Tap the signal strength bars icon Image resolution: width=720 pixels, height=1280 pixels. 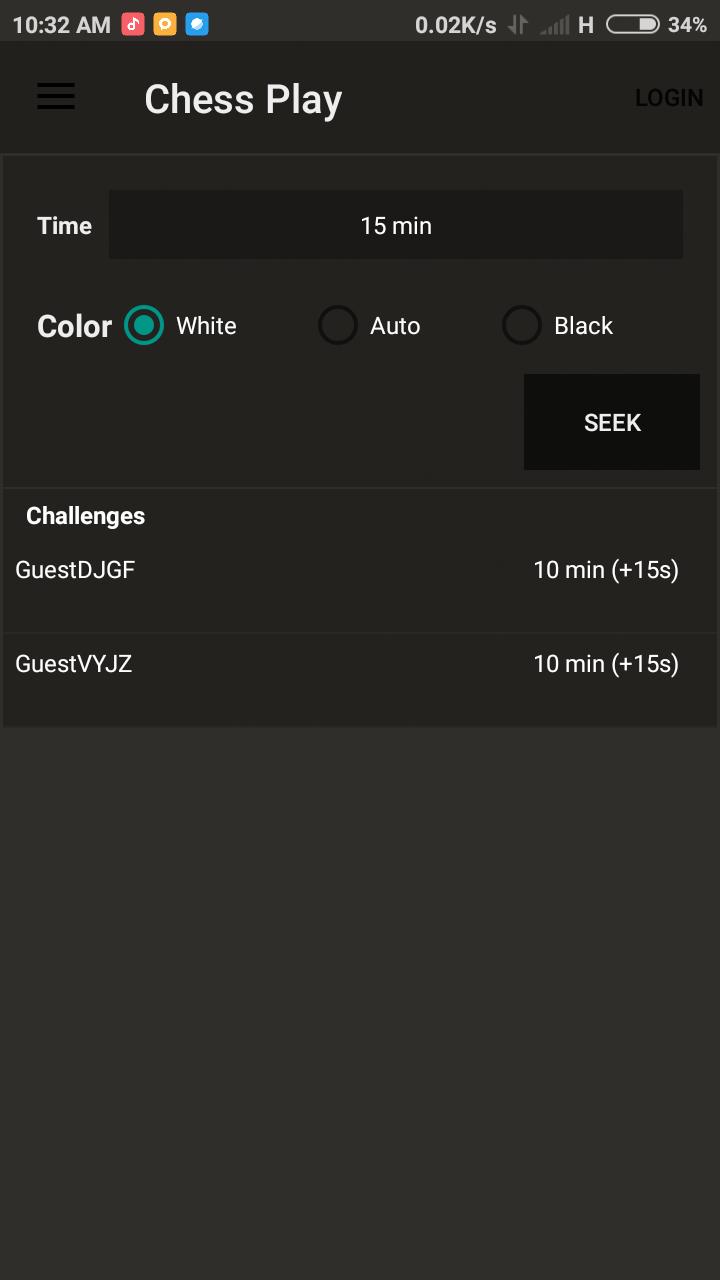[x=554, y=25]
